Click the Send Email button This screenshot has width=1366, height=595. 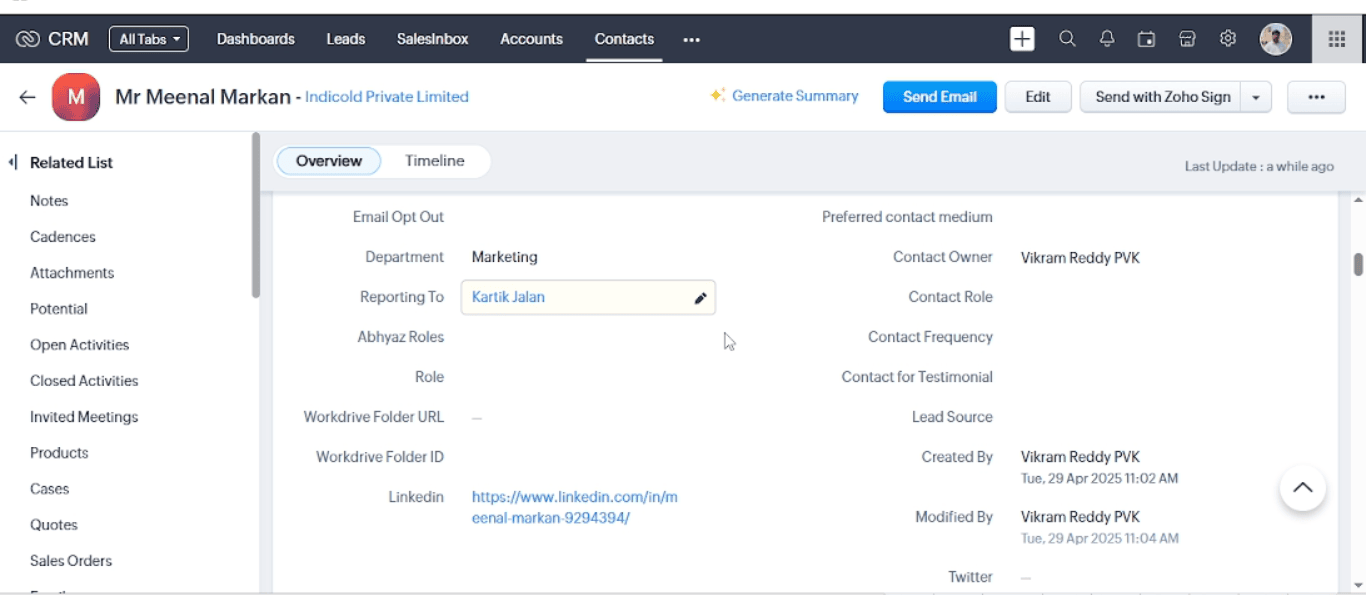pyautogui.click(x=940, y=97)
